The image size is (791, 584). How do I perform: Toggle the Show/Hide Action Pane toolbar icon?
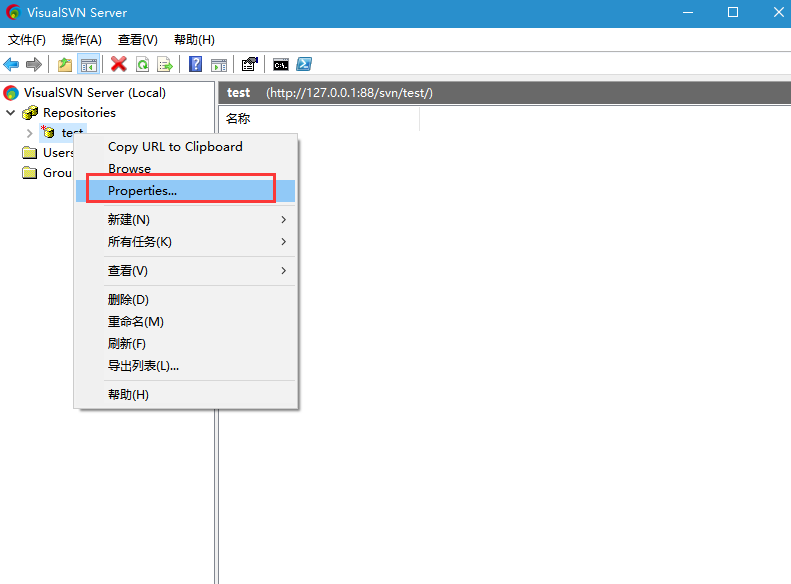[x=219, y=65]
